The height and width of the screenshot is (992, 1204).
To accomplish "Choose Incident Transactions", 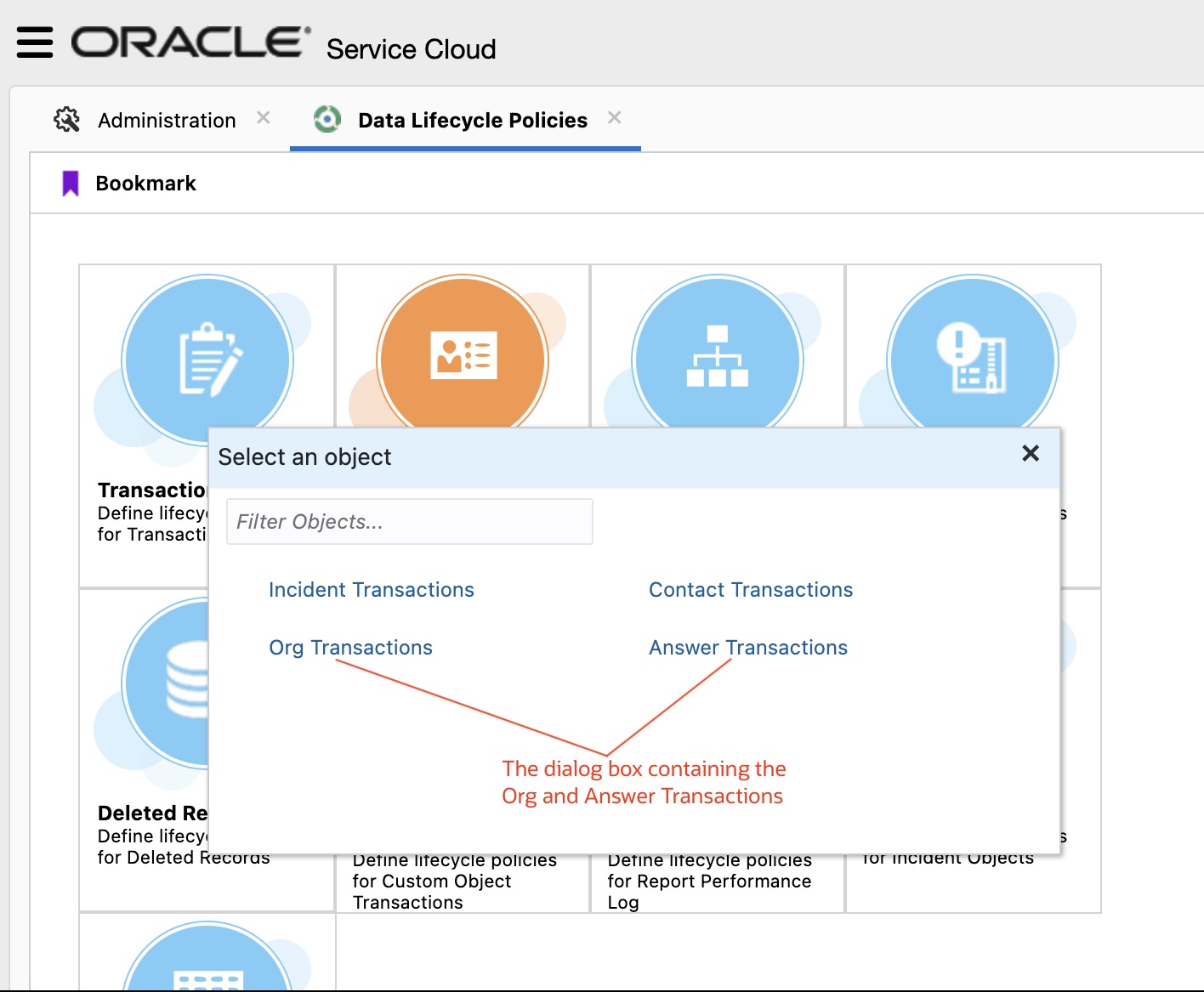I will point(372,590).
